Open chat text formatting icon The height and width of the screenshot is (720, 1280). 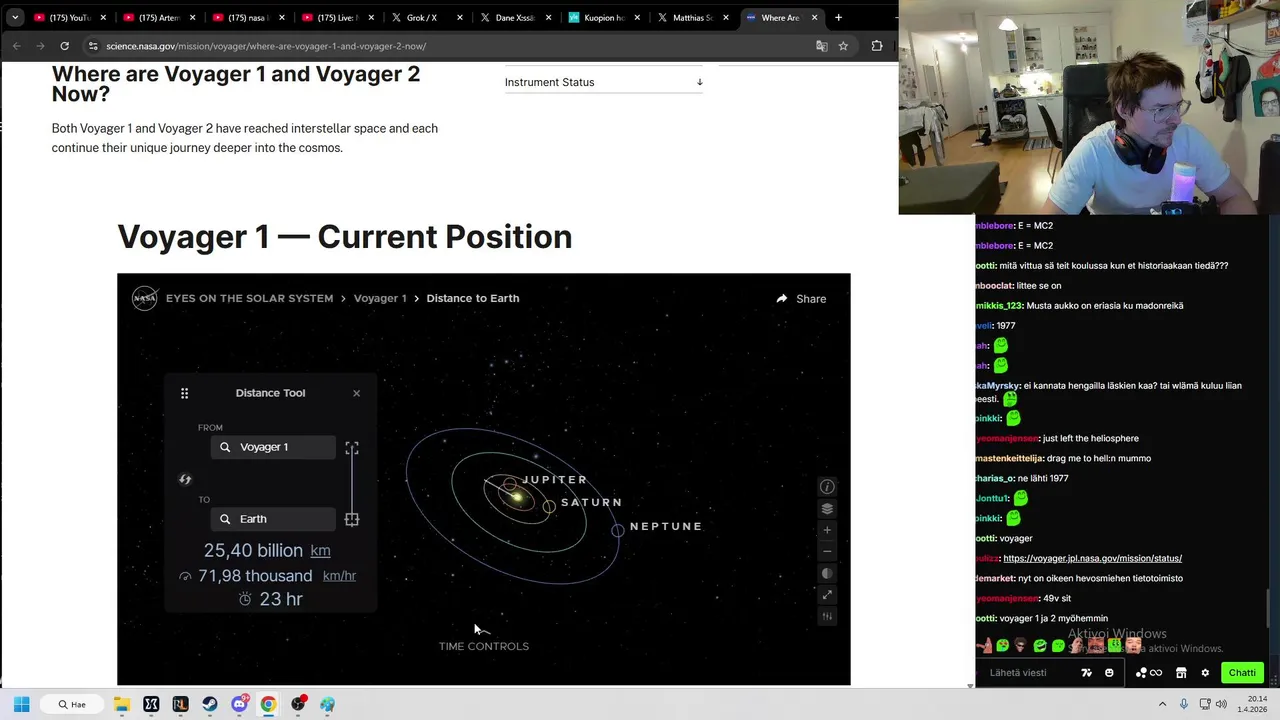(1087, 673)
